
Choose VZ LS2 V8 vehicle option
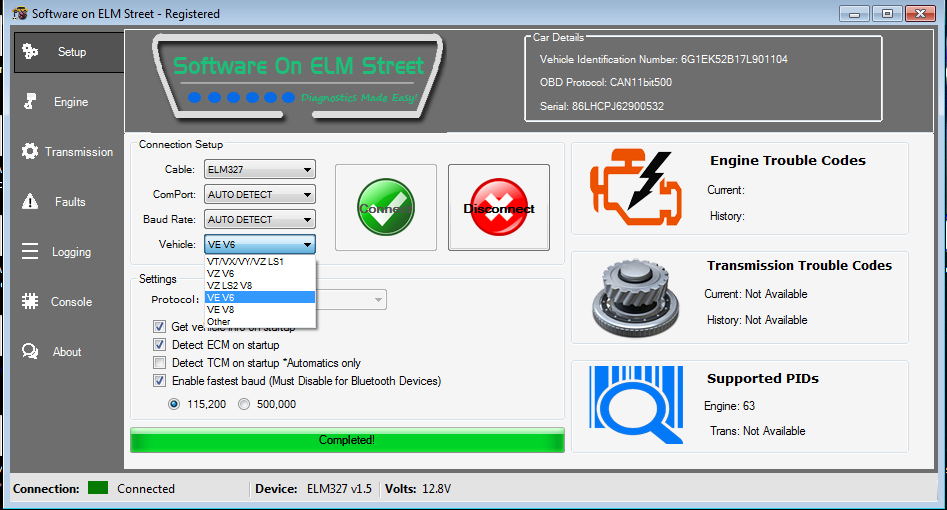pos(260,285)
